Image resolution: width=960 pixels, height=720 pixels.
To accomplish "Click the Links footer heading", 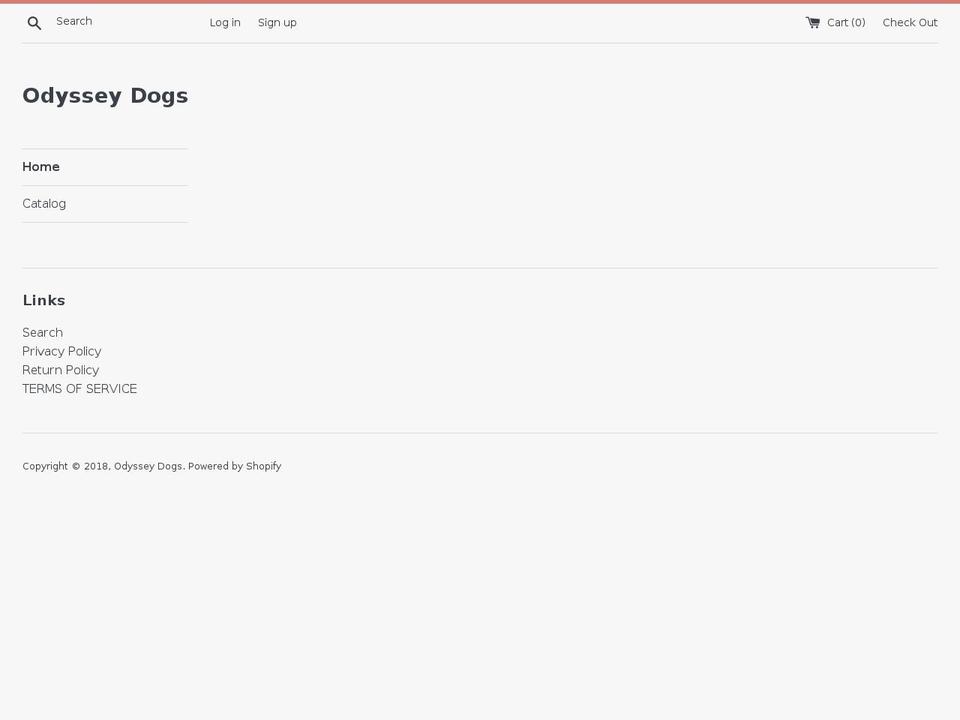I will coord(44,300).
